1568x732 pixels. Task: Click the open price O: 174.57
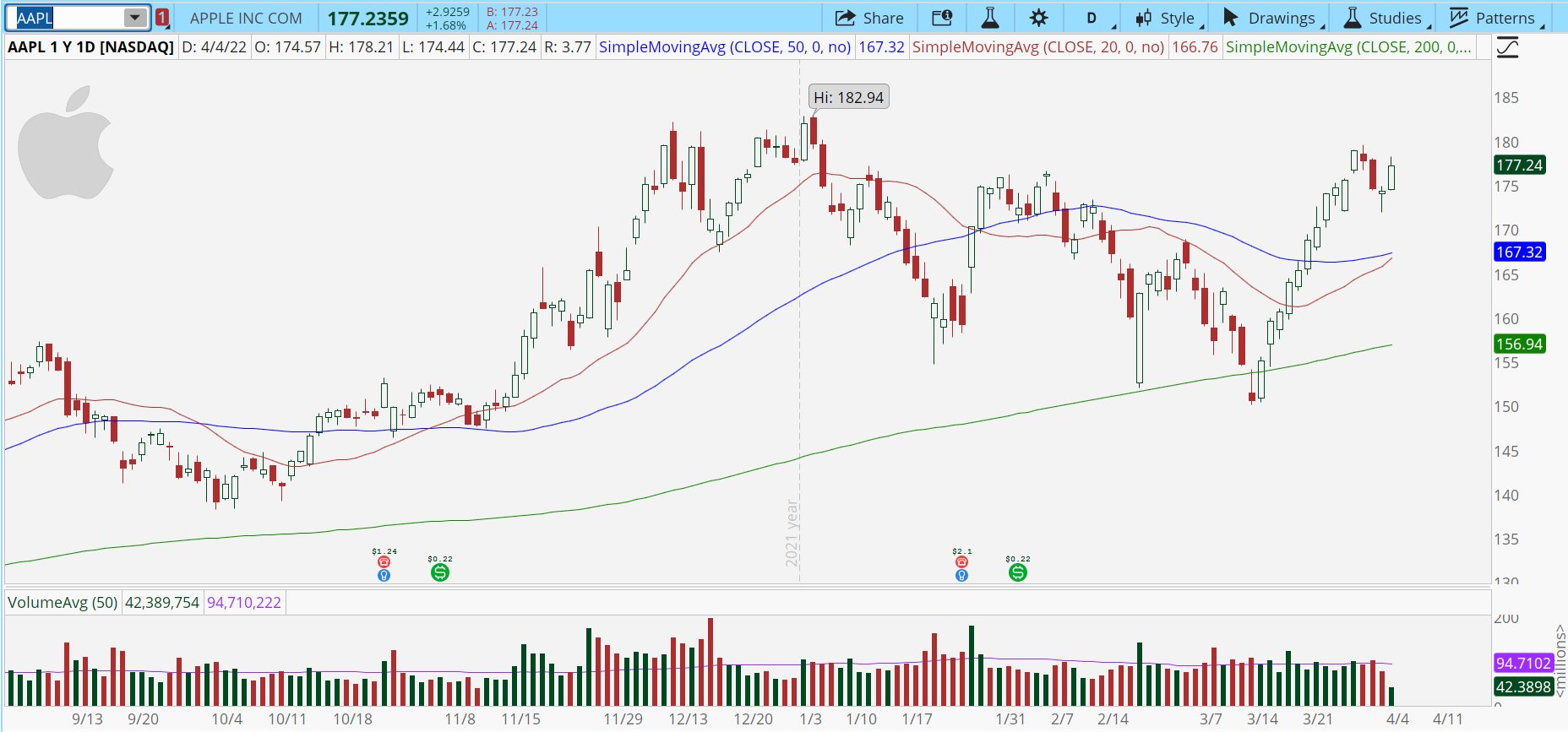coord(287,47)
